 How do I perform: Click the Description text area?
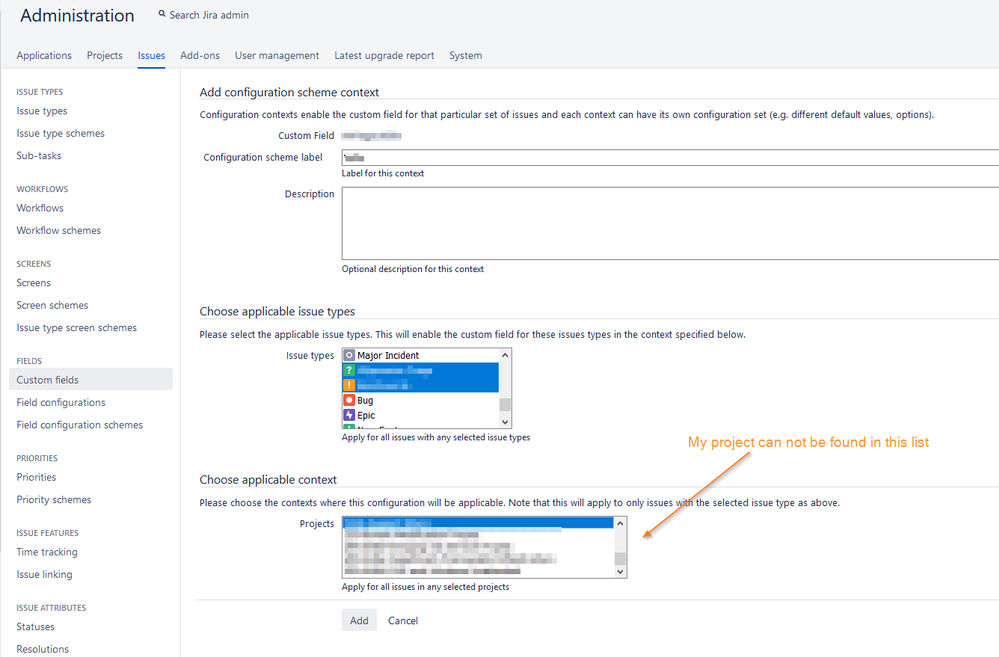coord(670,223)
